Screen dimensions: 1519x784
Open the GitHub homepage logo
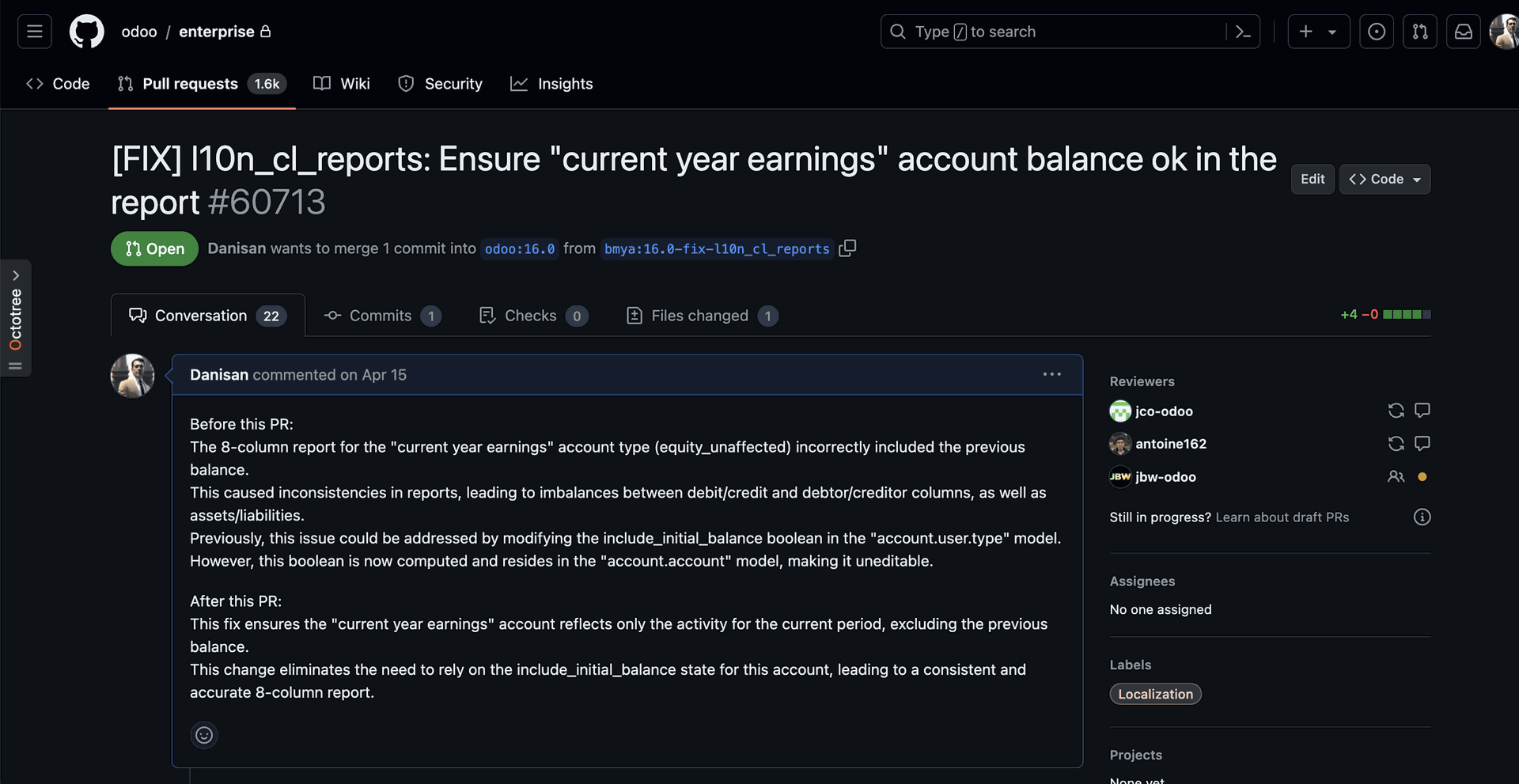tap(86, 32)
